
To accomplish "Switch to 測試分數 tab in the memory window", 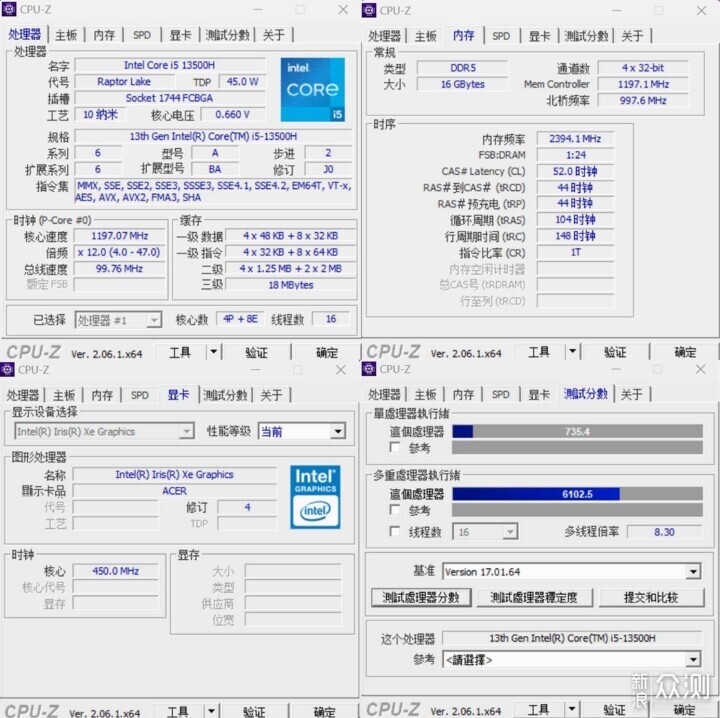I will click(586, 36).
